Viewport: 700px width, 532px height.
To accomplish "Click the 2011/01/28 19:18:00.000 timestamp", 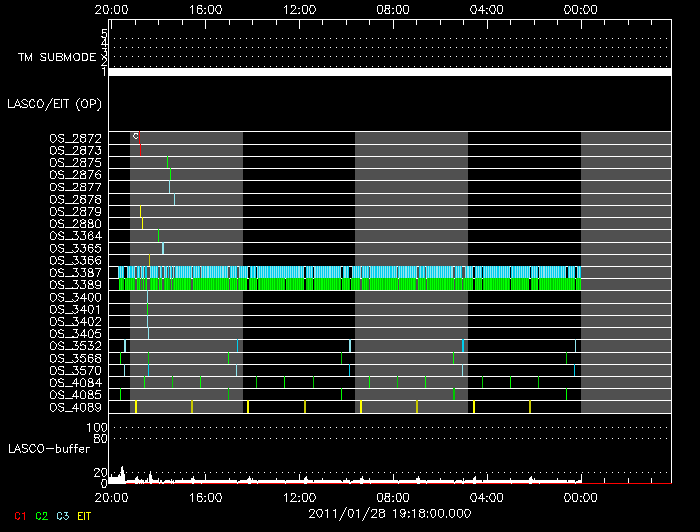I will tap(389, 512).
